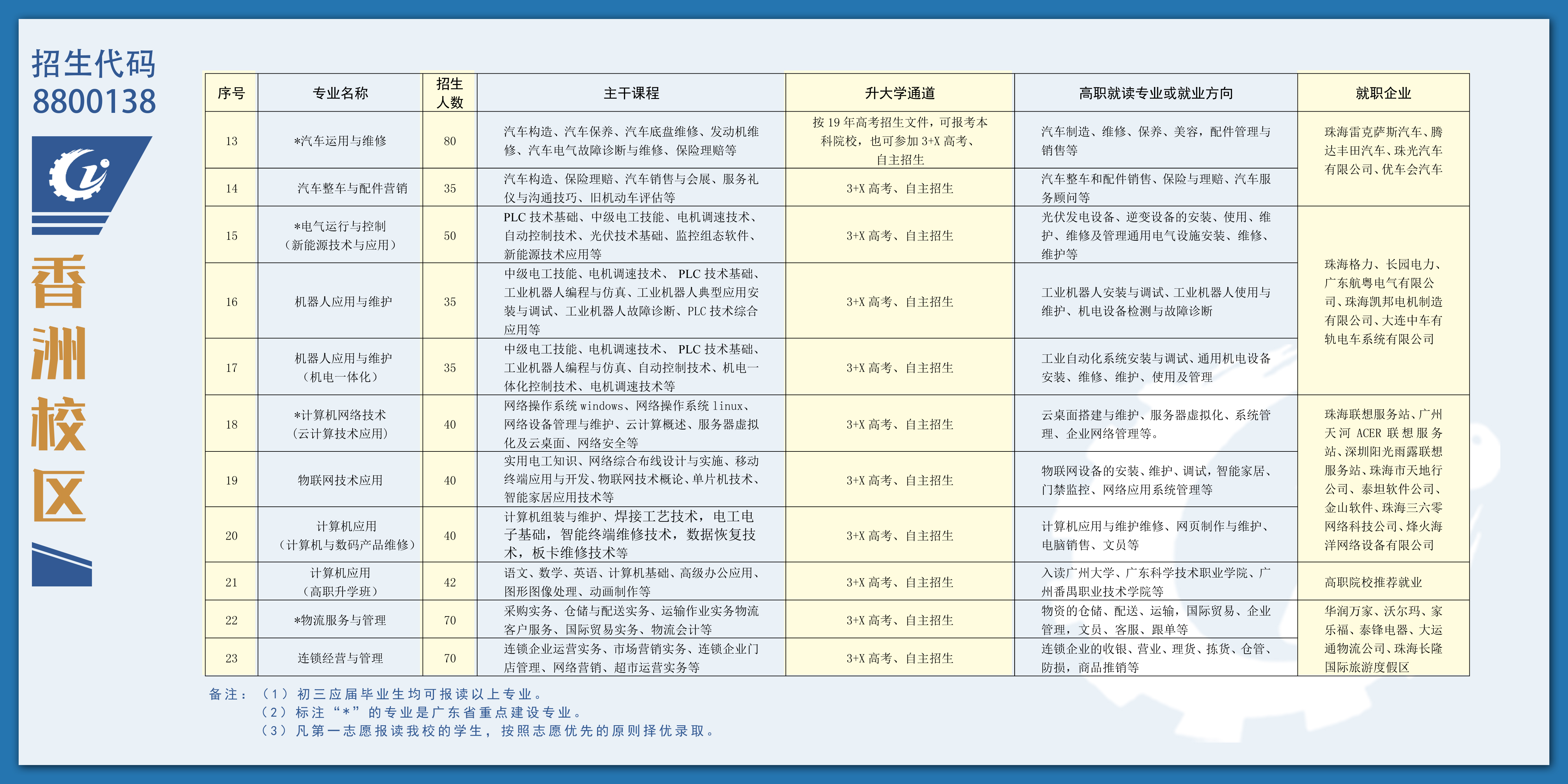Click the major *物流服务与管理
This screenshot has width=1568, height=784.
(x=340, y=620)
